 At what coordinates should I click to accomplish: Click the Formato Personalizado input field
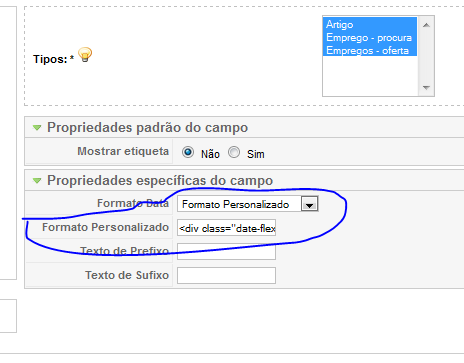pos(226,228)
